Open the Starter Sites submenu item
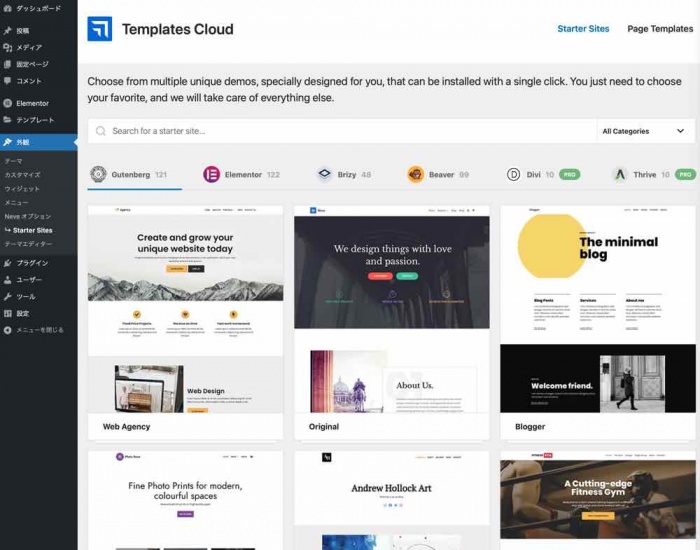The height and width of the screenshot is (550, 700). [33, 230]
